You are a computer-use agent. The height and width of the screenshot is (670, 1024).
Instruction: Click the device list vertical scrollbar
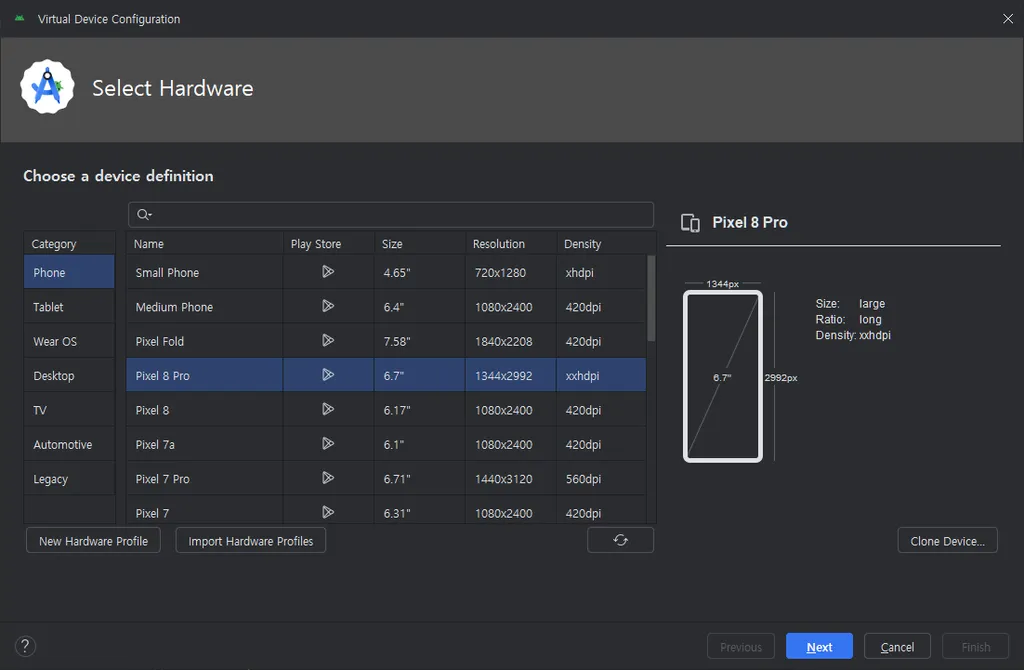point(650,298)
